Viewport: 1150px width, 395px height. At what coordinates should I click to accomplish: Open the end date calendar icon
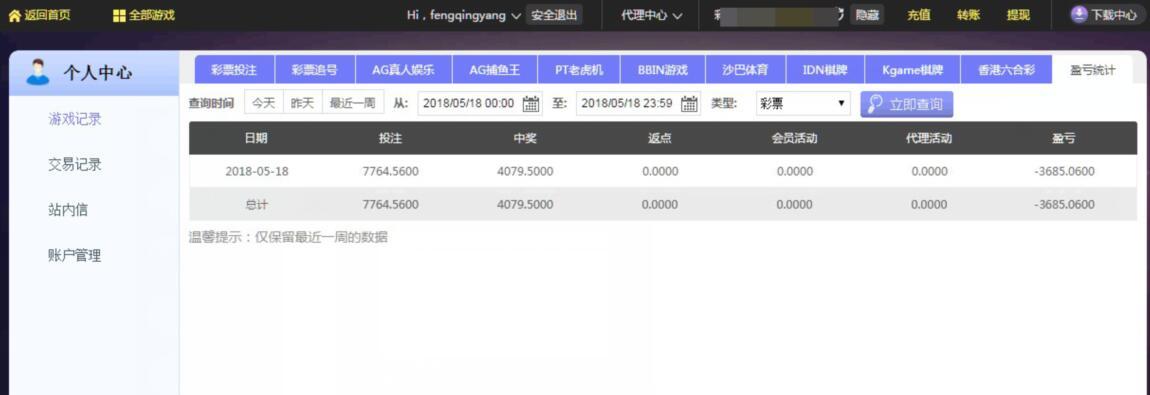[689, 104]
